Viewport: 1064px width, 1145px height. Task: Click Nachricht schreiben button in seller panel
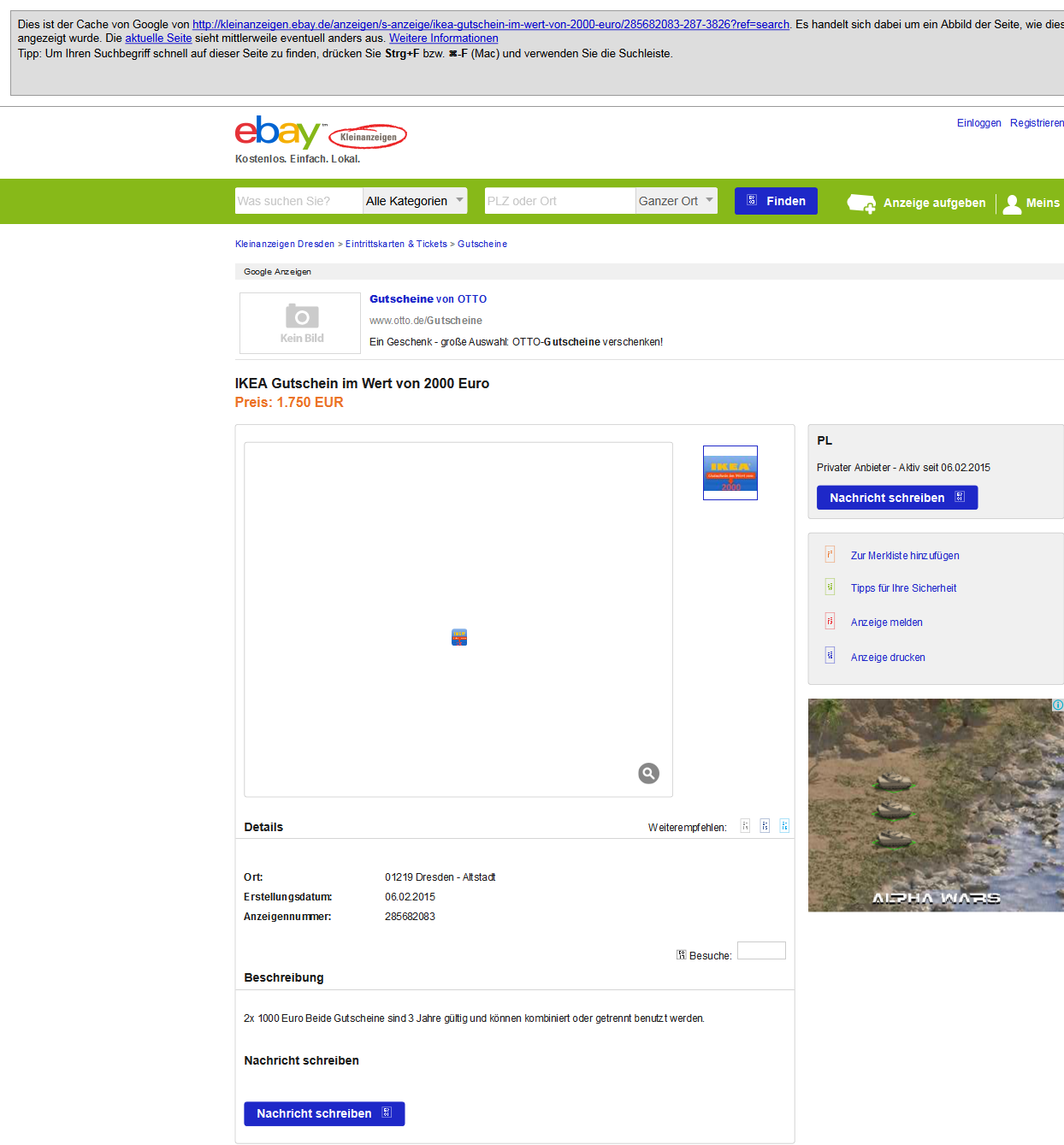point(896,498)
